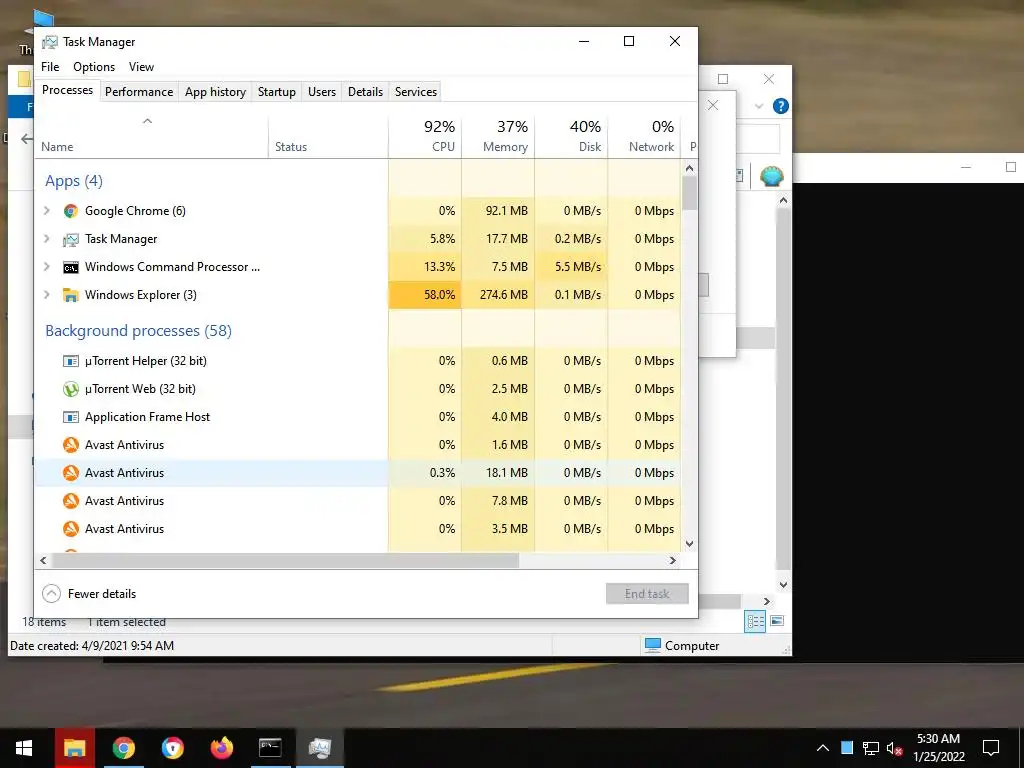Click the shield browser icon in the taskbar

coord(172,748)
